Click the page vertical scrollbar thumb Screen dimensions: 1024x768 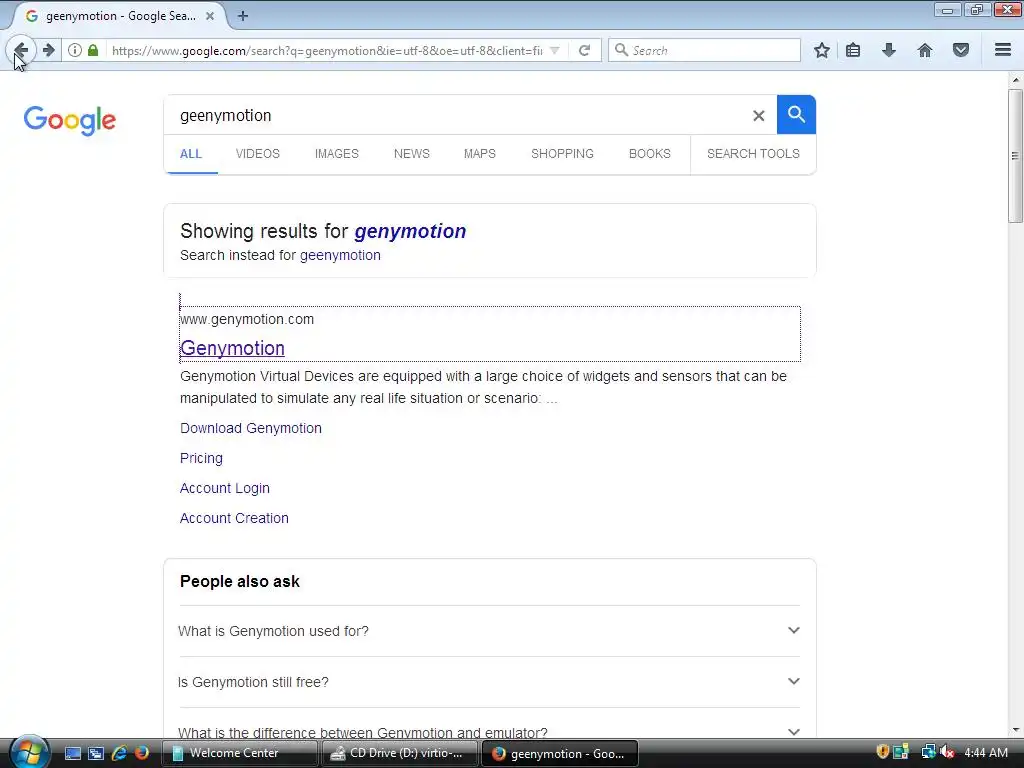coord(1015,156)
